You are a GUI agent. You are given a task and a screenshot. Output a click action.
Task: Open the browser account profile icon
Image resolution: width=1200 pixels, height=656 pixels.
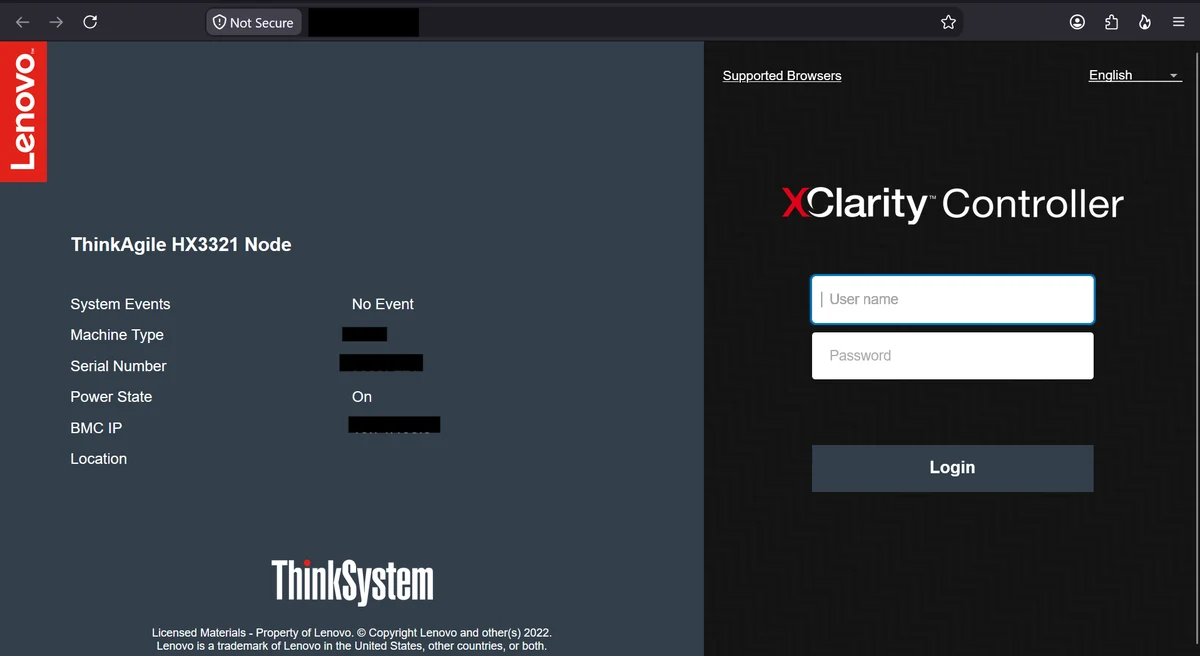(1077, 22)
